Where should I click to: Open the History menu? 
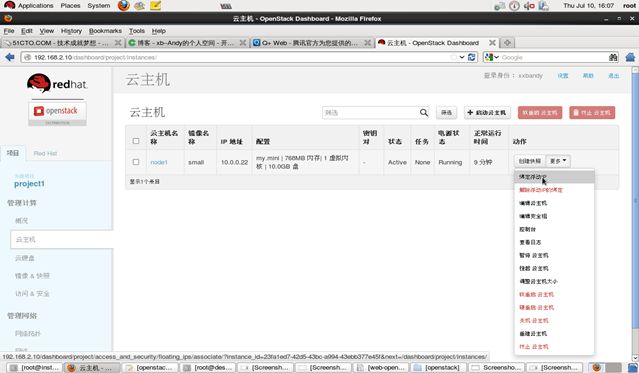click(x=71, y=31)
